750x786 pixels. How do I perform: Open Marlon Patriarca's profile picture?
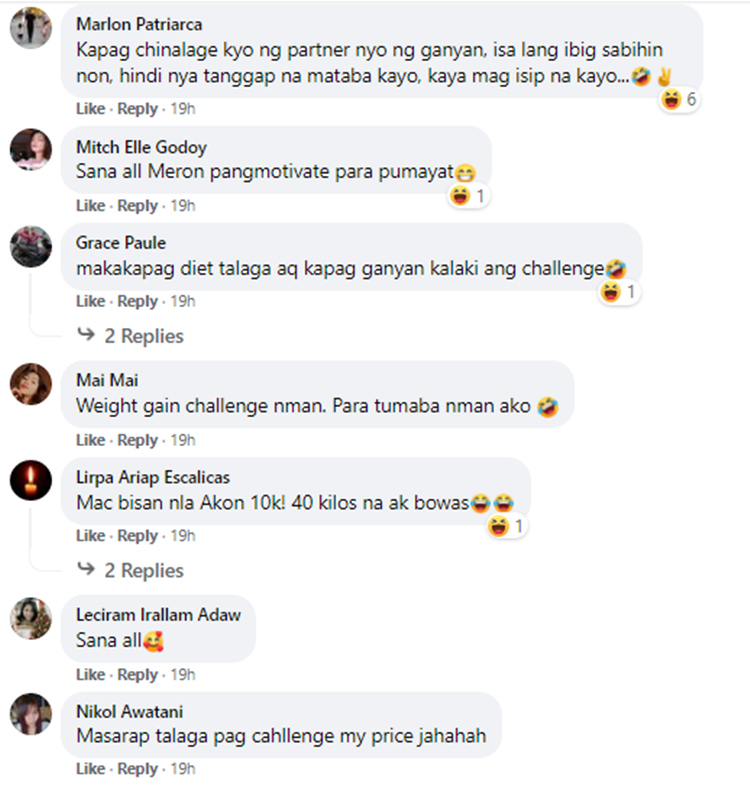(x=31, y=28)
